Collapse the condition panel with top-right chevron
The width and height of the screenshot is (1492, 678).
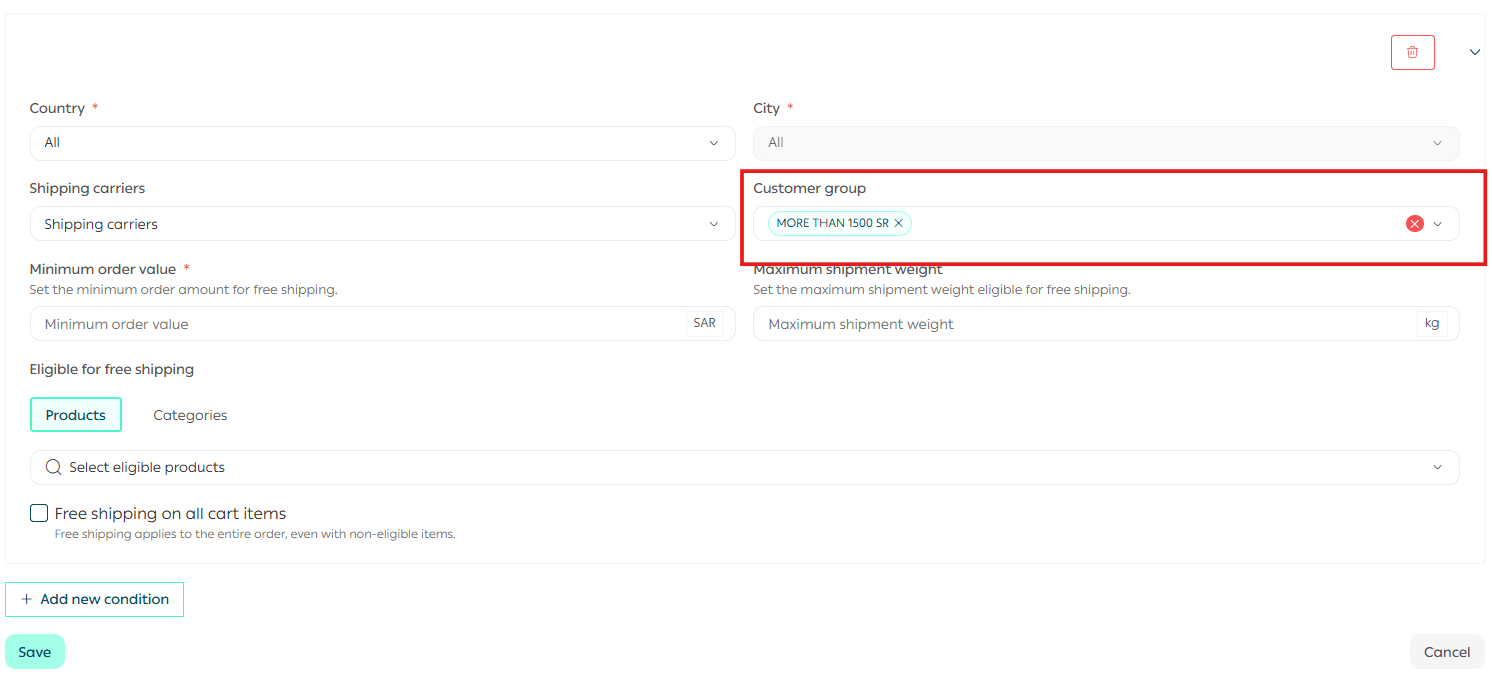[1474, 52]
